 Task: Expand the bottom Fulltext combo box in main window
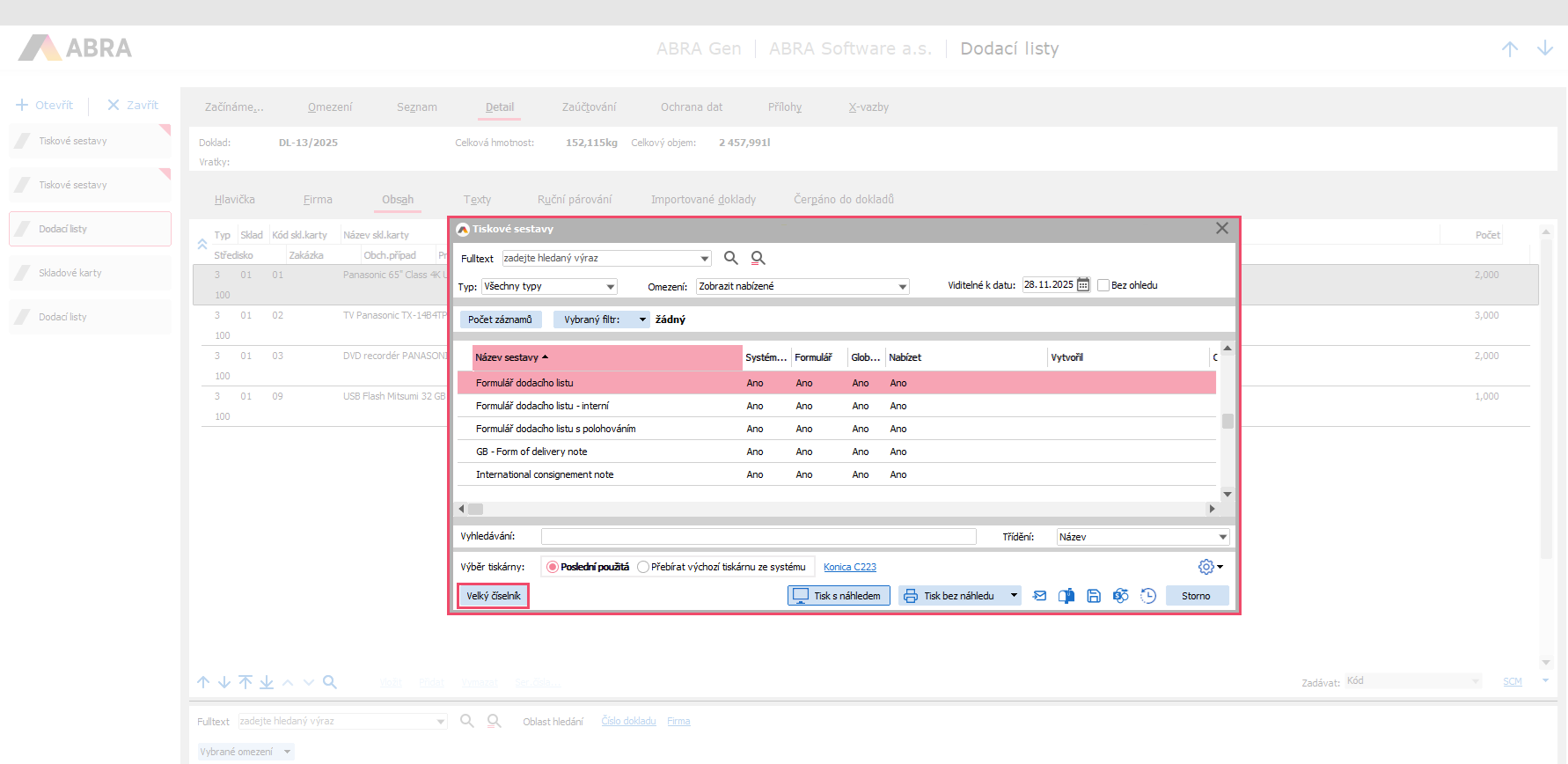click(x=441, y=722)
